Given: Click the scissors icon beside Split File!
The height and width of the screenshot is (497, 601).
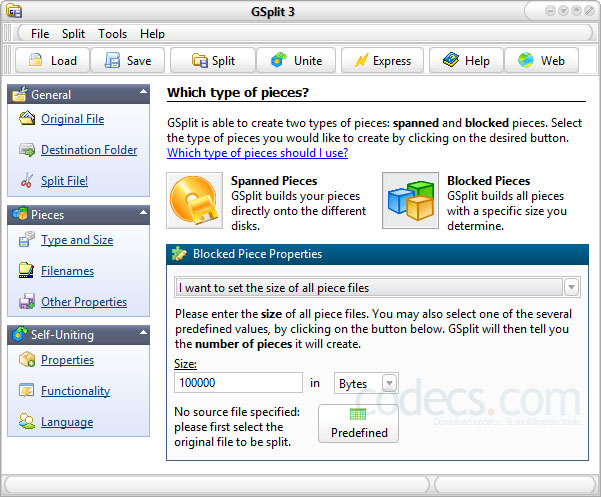Looking at the screenshot, I should coord(27,180).
